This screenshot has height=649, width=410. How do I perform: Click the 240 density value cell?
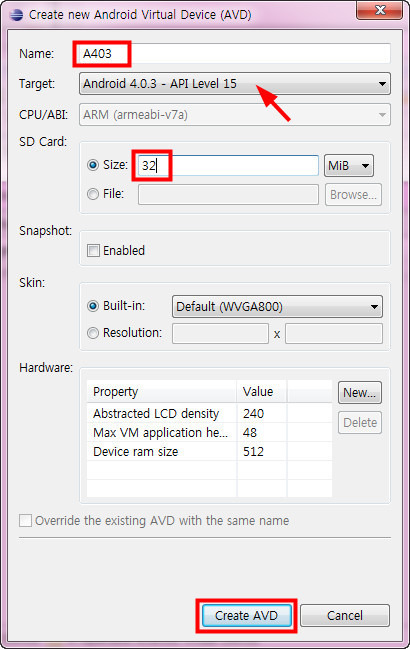pos(261,413)
